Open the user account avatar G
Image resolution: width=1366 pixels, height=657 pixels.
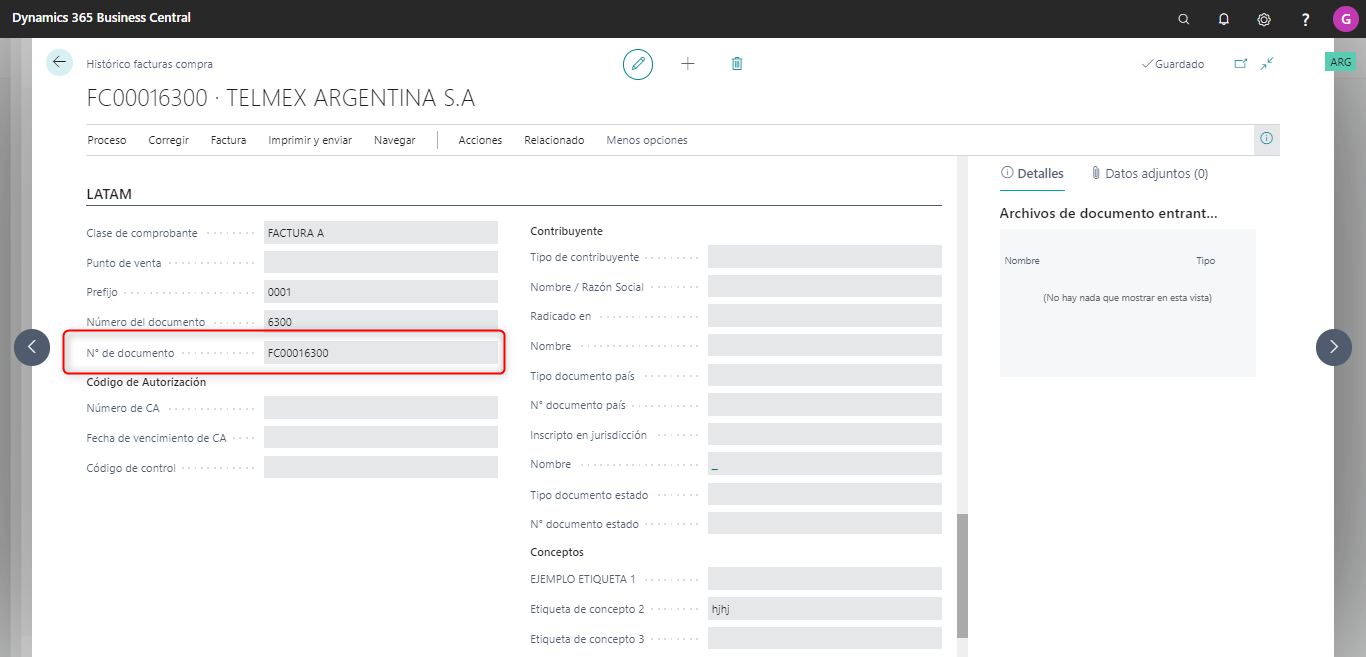point(1345,19)
